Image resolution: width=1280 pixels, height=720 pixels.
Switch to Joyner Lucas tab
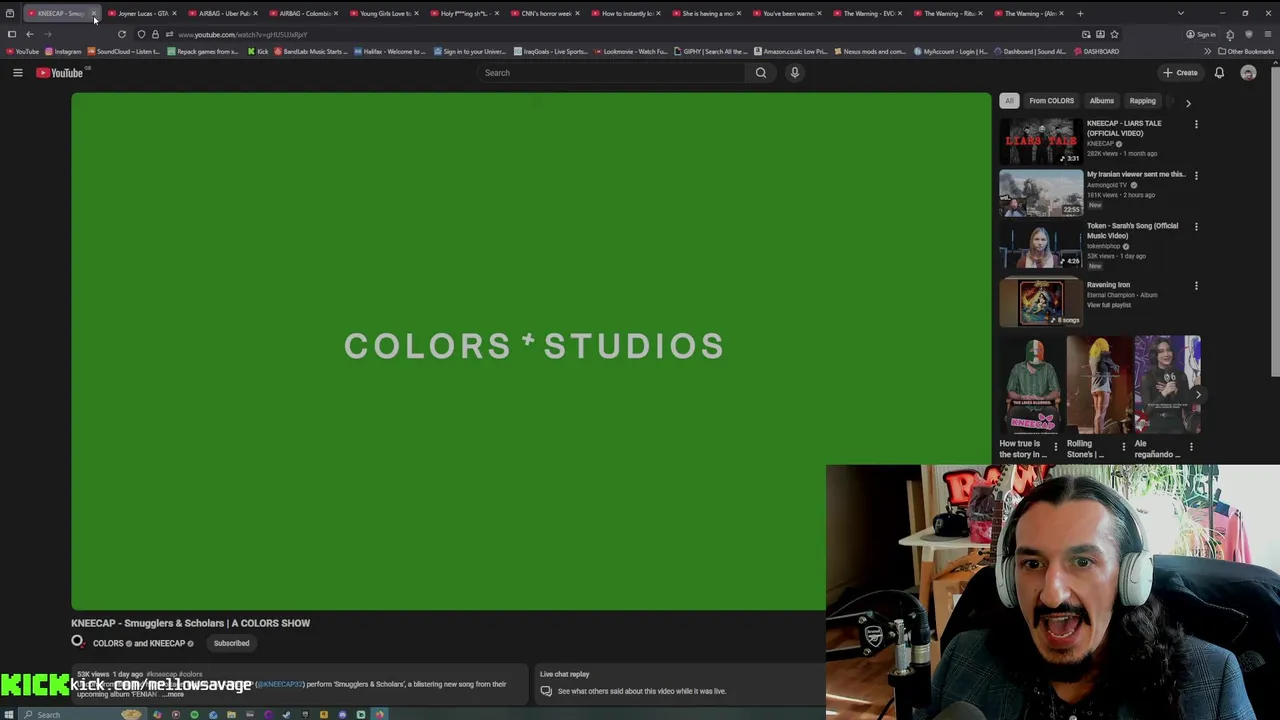click(x=142, y=14)
